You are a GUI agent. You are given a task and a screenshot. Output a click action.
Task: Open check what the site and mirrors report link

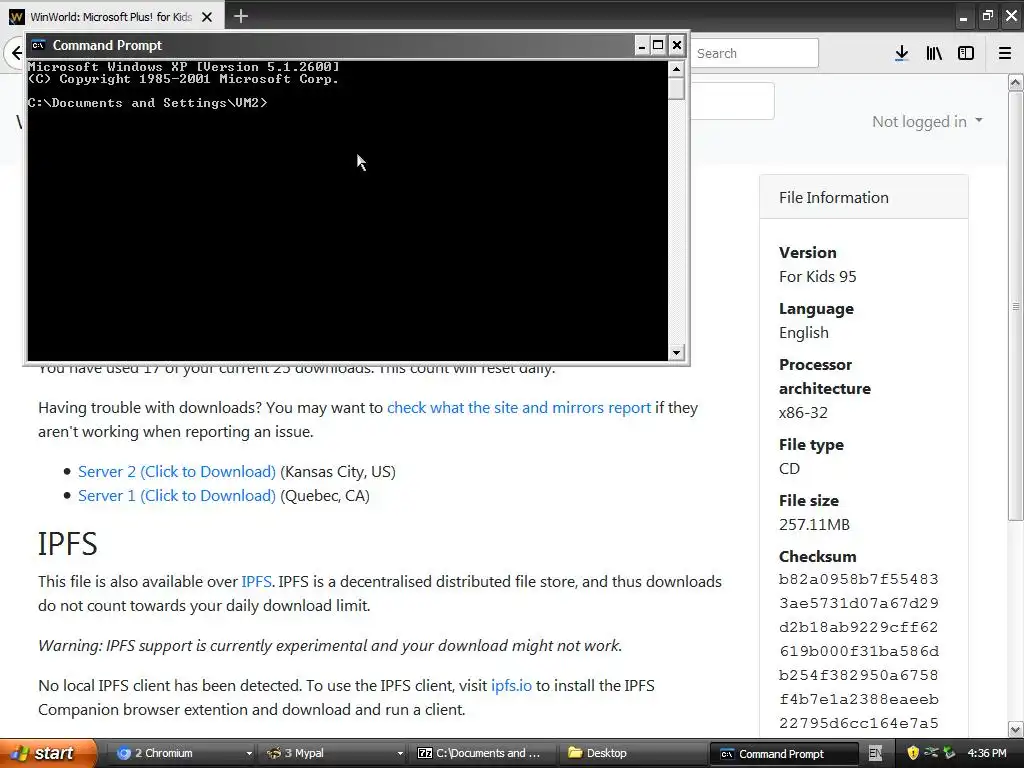point(519,408)
